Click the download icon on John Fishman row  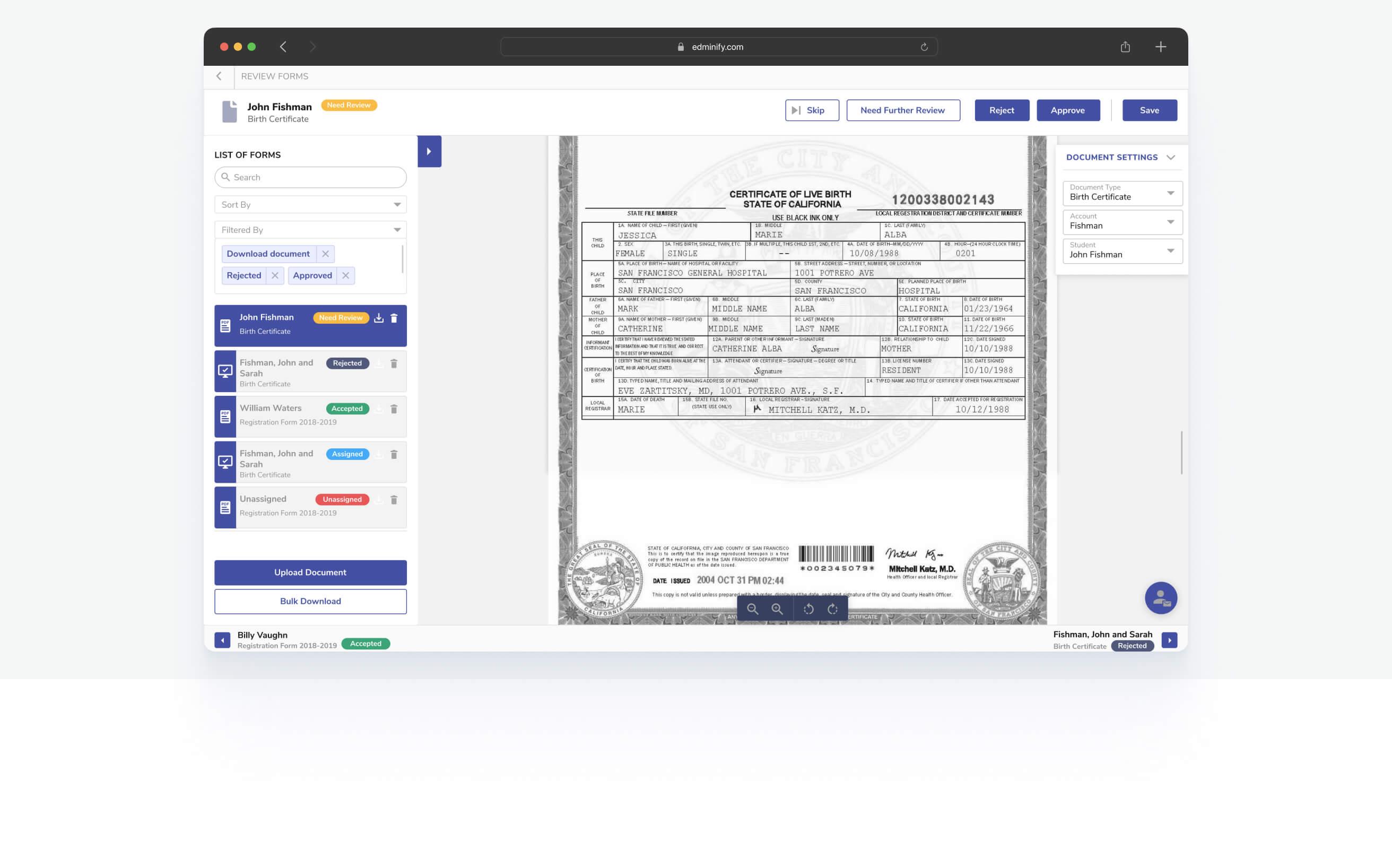(x=379, y=318)
